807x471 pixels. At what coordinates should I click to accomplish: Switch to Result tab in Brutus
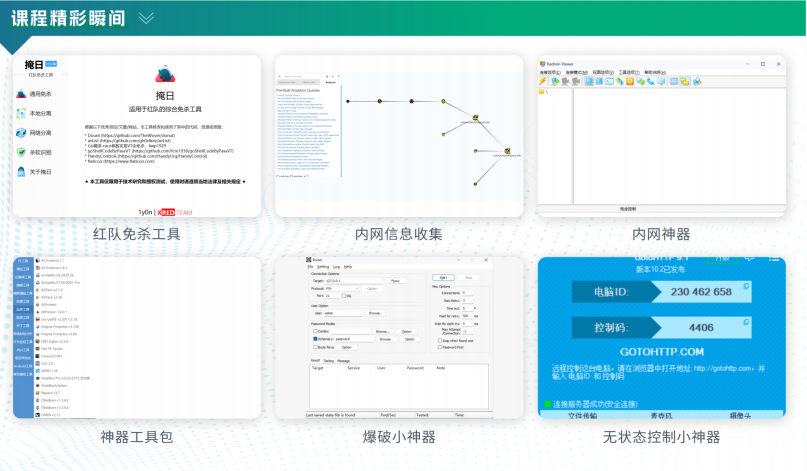pyautogui.click(x=315, y=360)
